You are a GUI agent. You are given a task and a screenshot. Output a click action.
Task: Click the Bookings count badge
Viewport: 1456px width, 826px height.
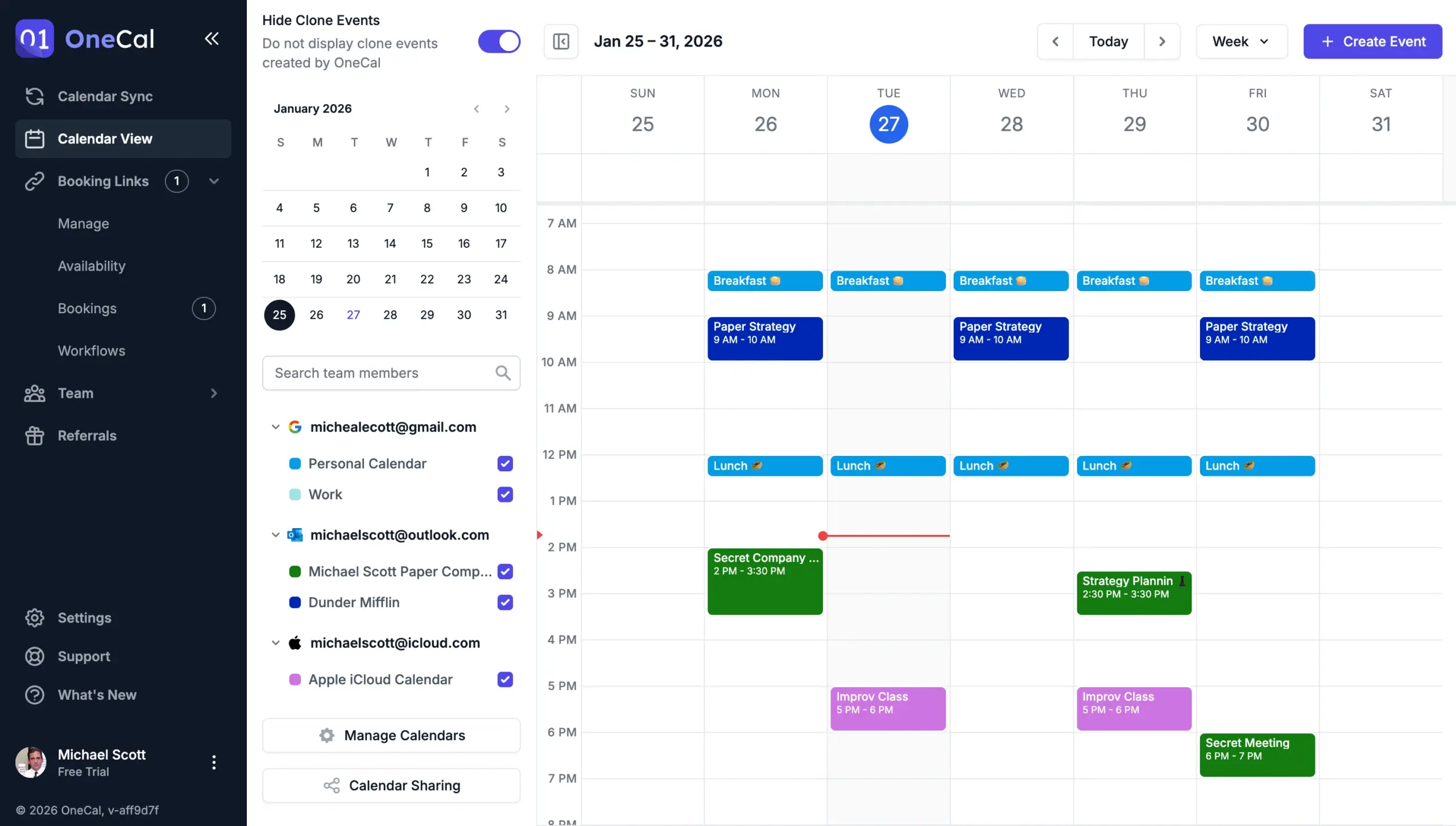[204, 309]
